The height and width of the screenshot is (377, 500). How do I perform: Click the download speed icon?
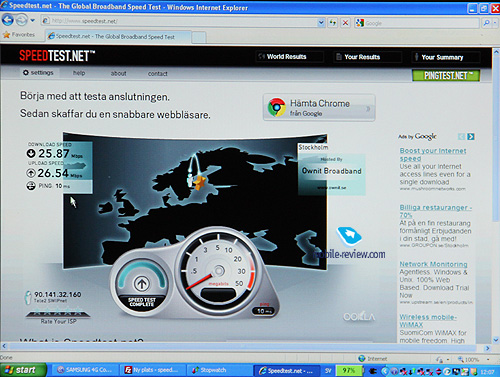pos(31,154)
